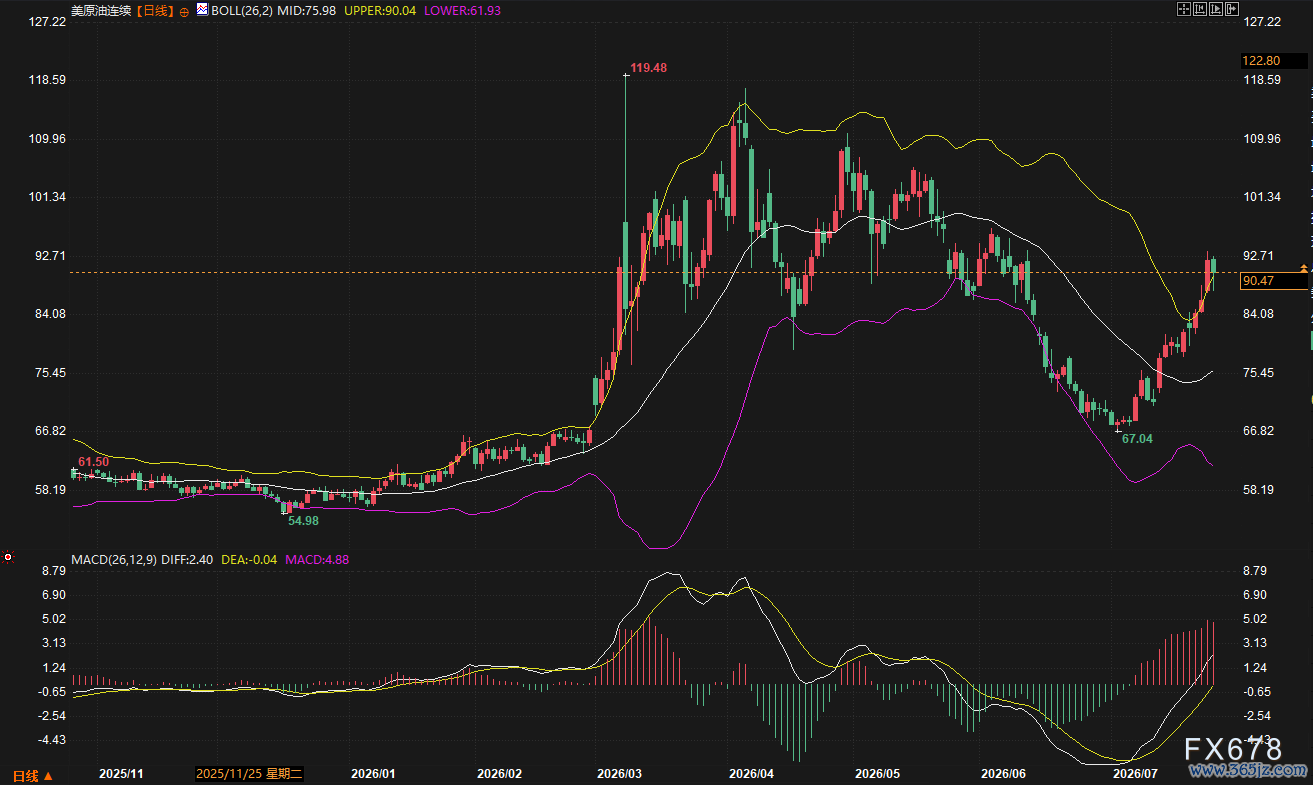1313x785 pixels.
Task: Click the 67.04 low price label
Action: tap(1137, 438)
